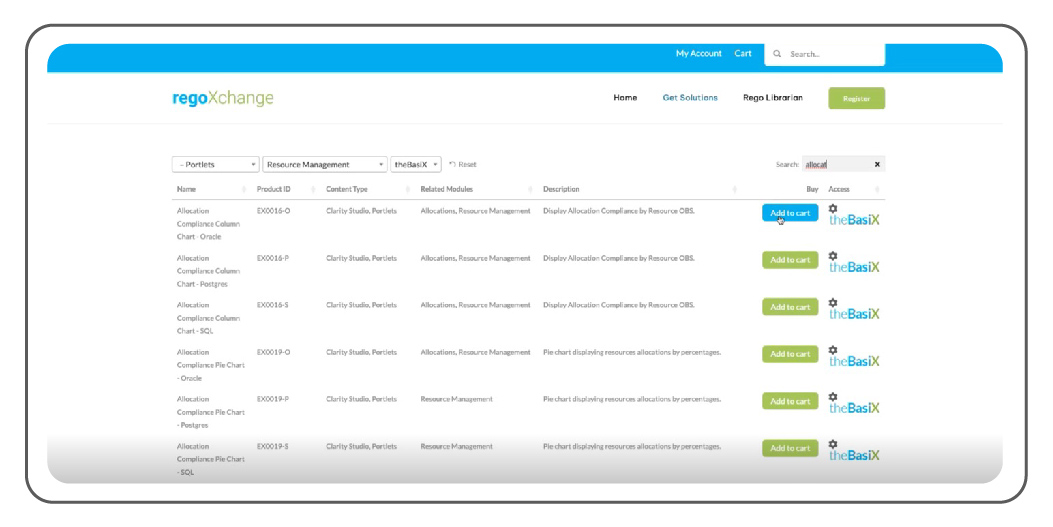Add EX0016-O Oracle chart to cart
Image resolution: width=1053 pixels, height=527 pixels.
(790, 213)
